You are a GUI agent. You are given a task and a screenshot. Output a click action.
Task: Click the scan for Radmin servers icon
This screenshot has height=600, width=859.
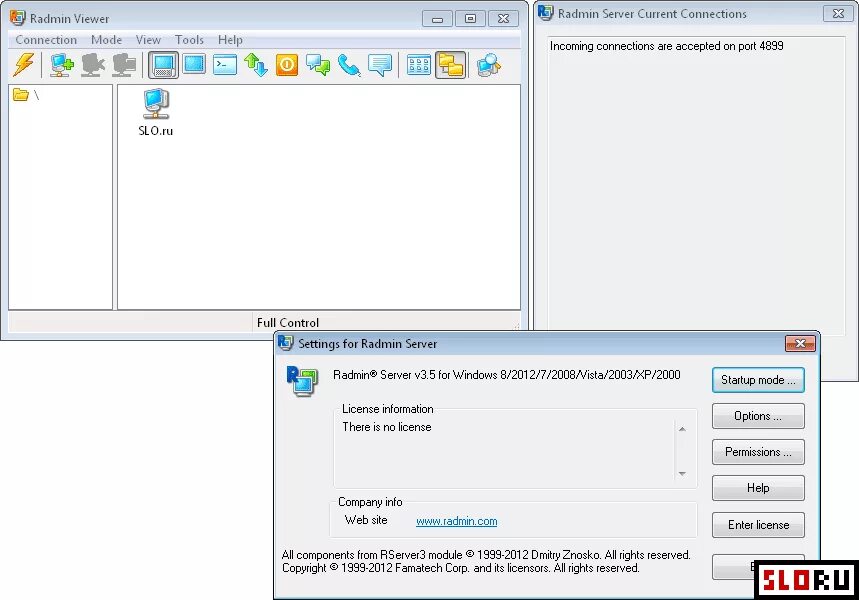pos(489,65)
